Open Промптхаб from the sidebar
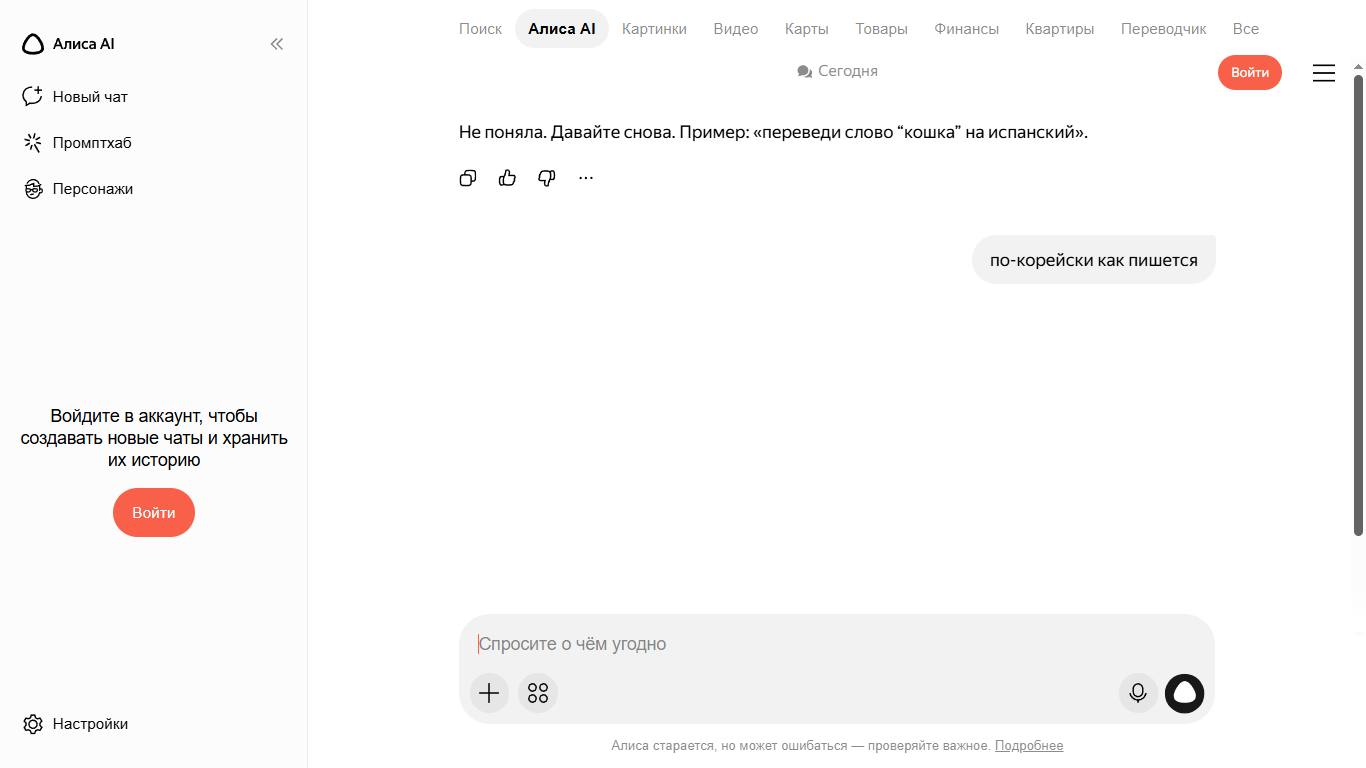The image size is (1366, 768). (78, 143)
